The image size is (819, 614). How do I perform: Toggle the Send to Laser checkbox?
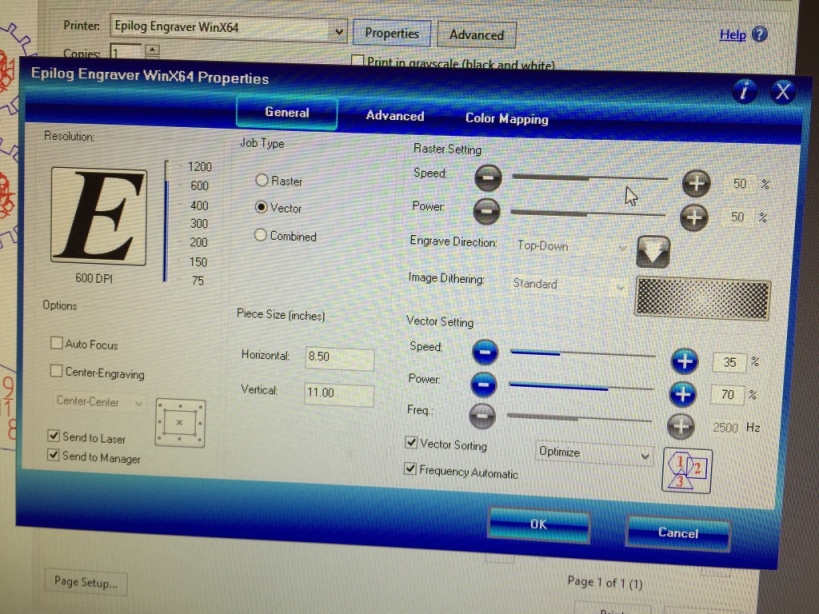pyautogui.click(x=53, y=435)
